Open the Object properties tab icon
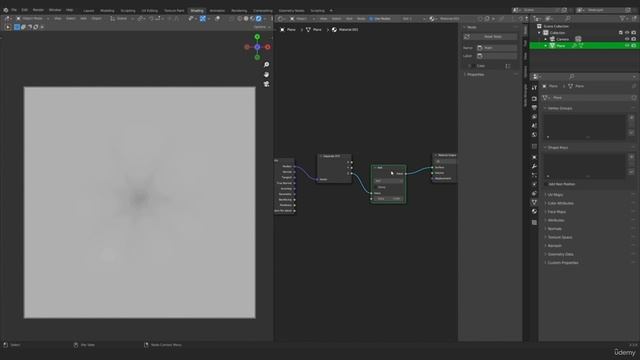Screen dimensions: 640x360 [x=534, y=157]
